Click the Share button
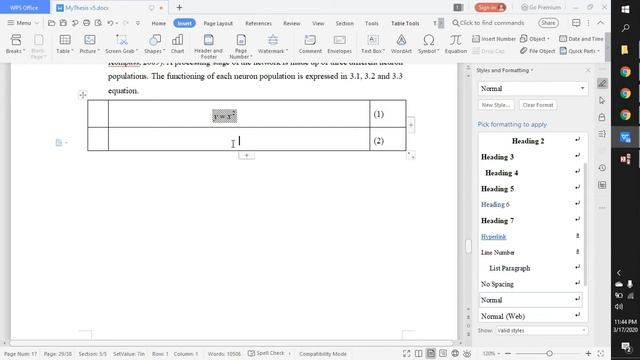 click(x=548, y=23)
